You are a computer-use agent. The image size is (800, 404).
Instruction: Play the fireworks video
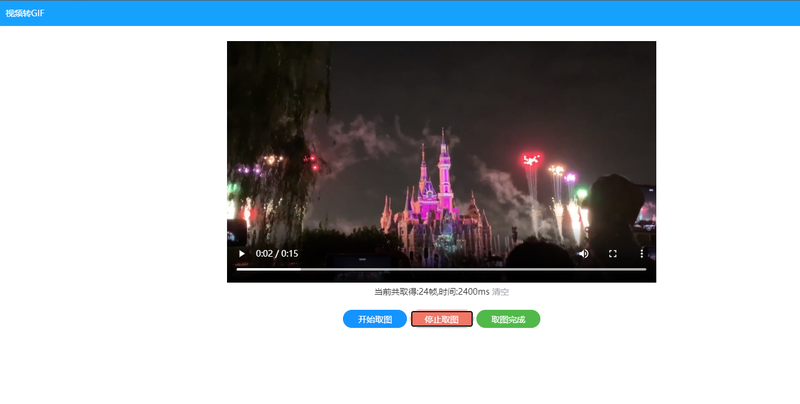[x=242, y=254]
